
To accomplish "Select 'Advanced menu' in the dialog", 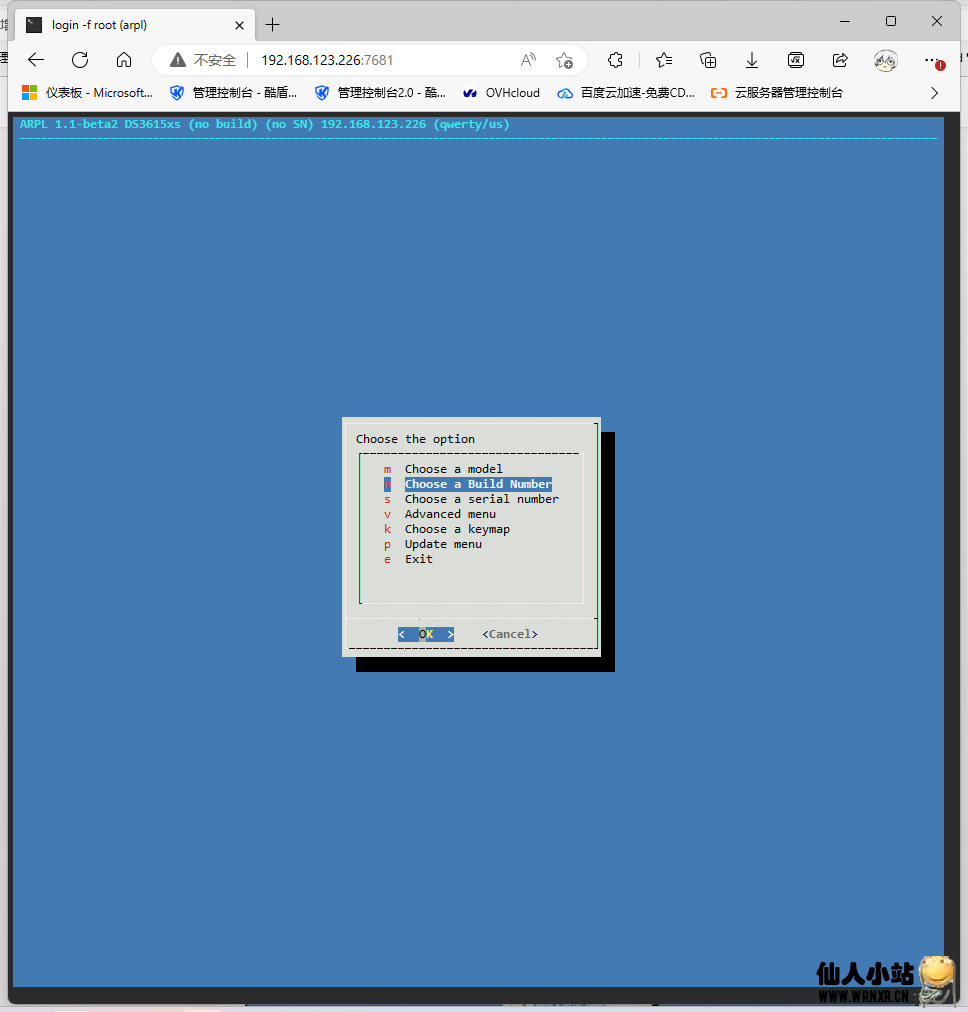I will (x=450, y=514).
